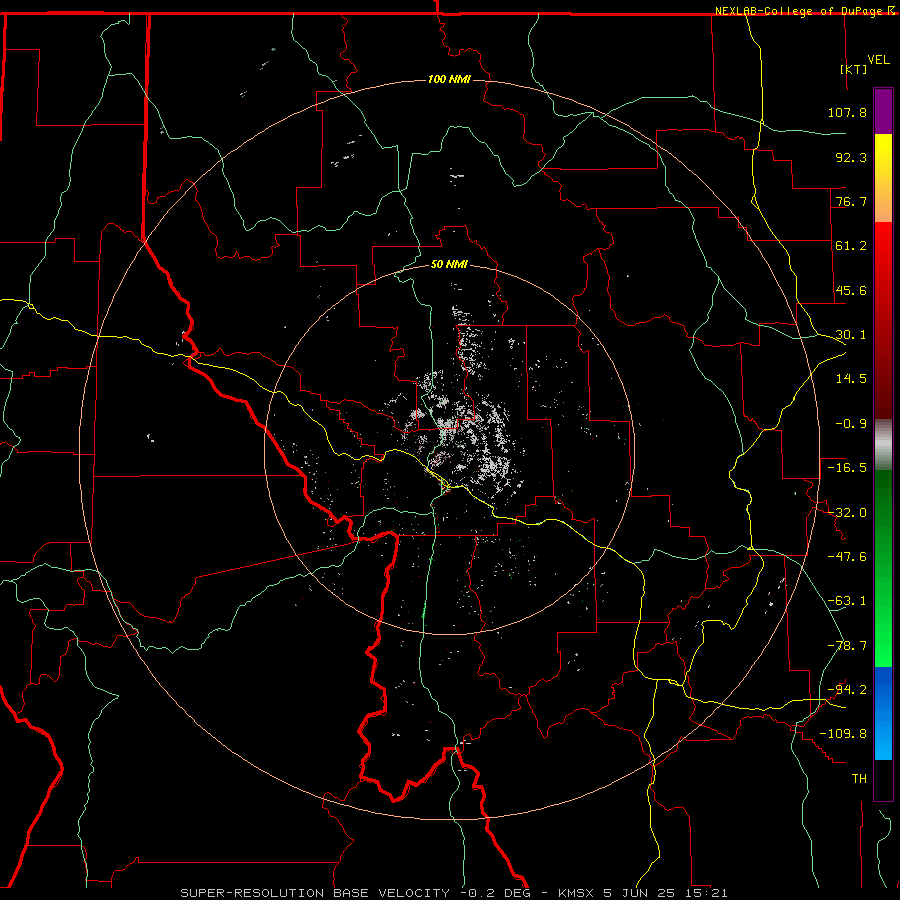Image resolution: width=900 pixels, height=900 pixels.
Task: Click the -109.8 velocity scale value
Action: pyautogui.click(x=843, y=734)
